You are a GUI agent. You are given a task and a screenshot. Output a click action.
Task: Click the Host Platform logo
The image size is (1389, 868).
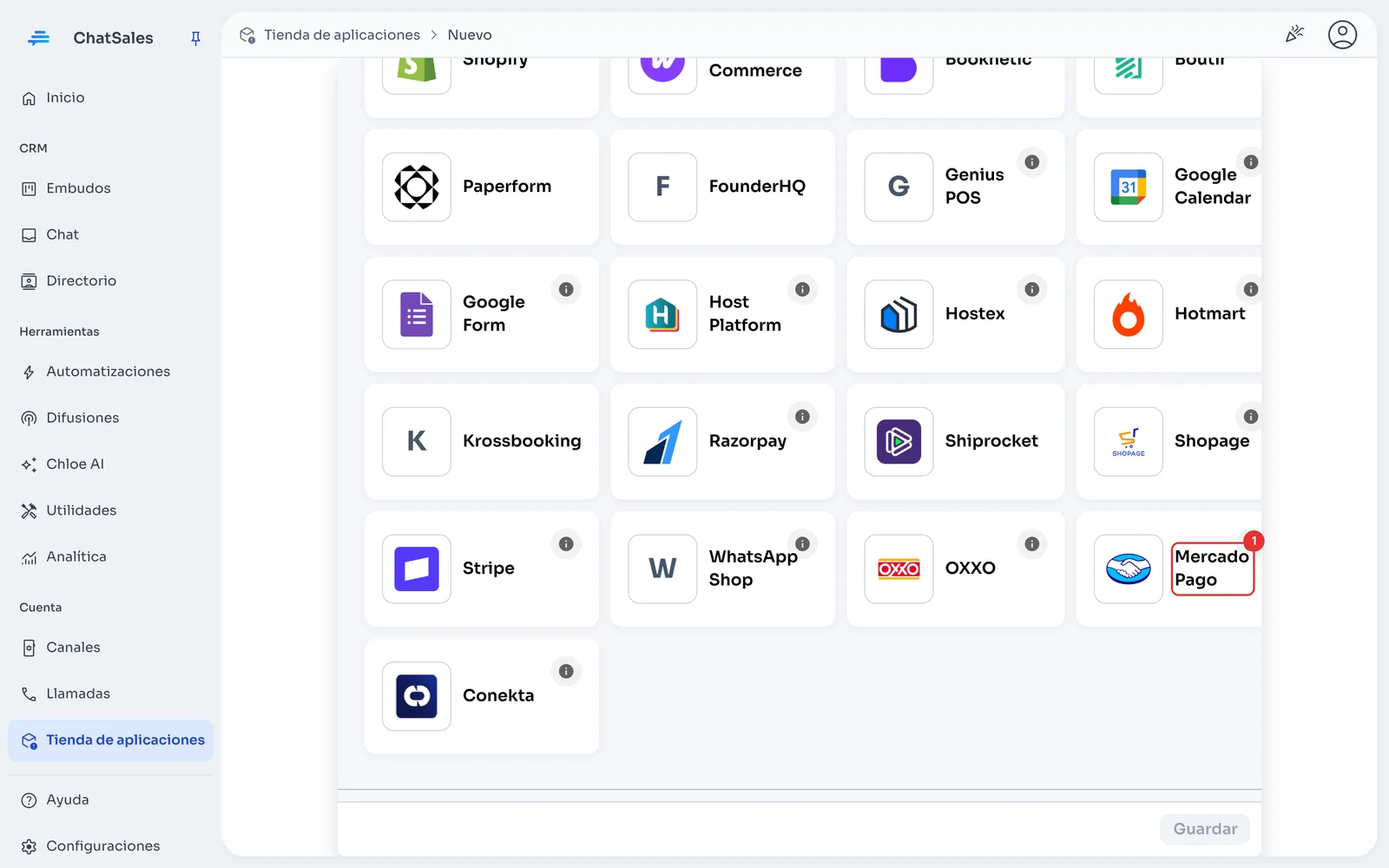[662, 314]
